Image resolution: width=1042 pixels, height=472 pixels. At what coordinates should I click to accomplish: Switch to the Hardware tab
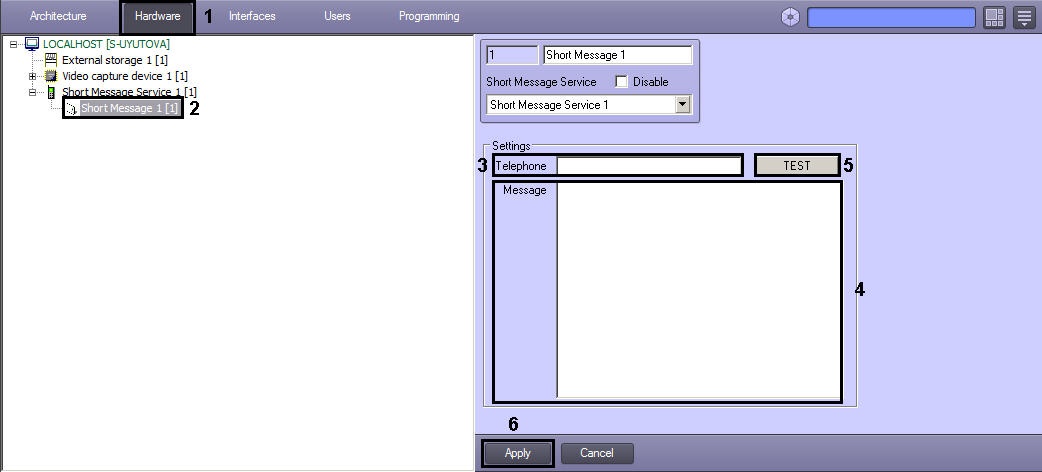157,16
